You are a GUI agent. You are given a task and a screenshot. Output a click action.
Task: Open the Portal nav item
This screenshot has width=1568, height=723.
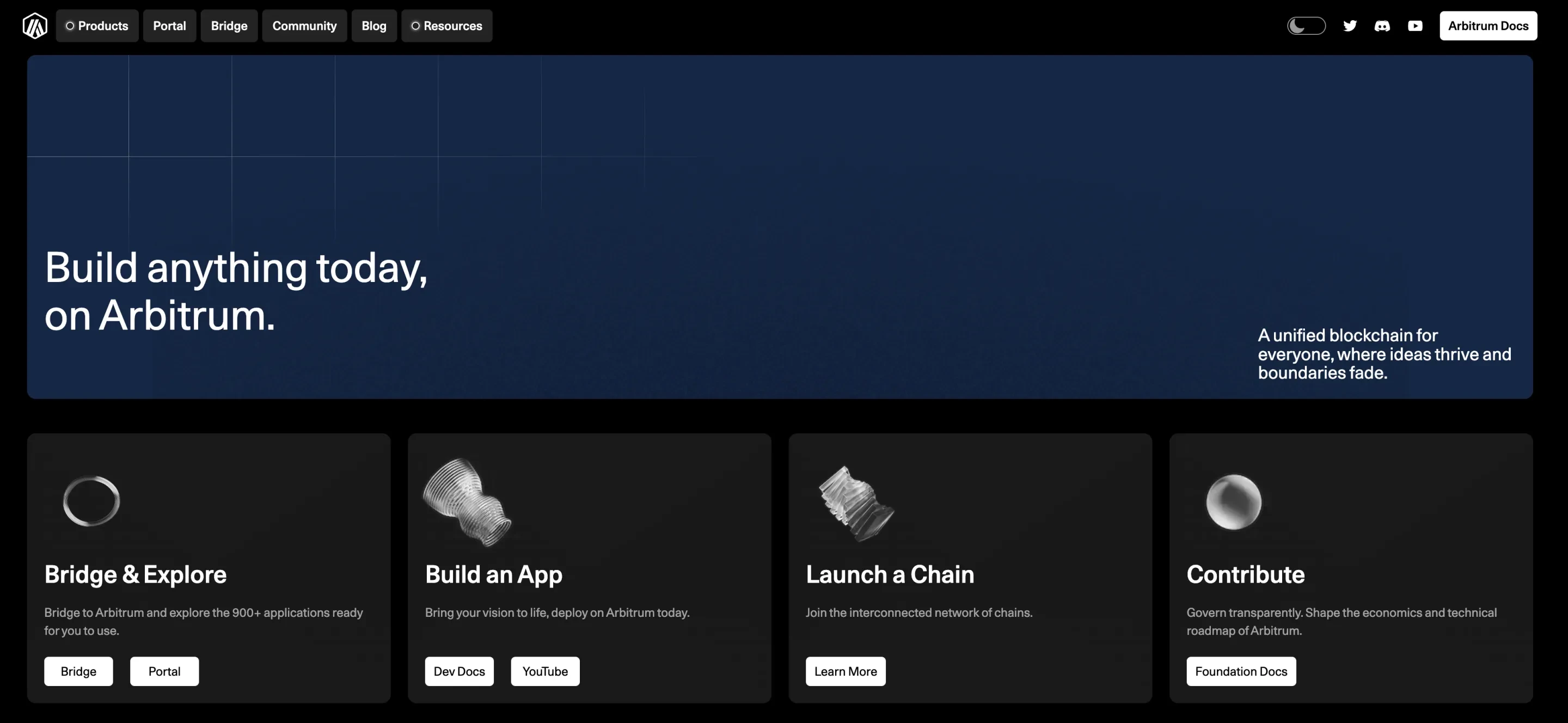click(x=169, y=26)
